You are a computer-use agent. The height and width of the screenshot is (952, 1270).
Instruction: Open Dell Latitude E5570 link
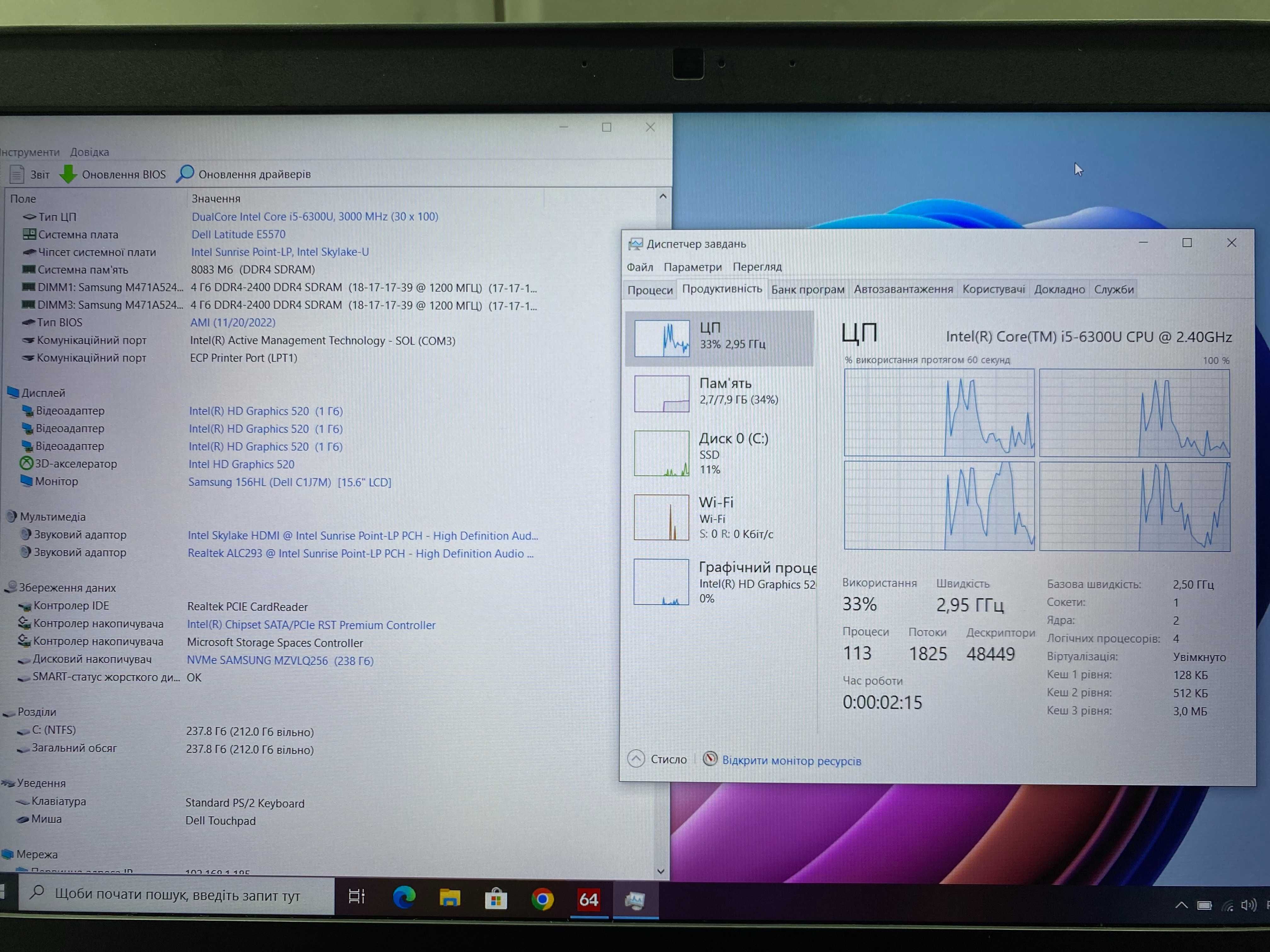[238, 234]
